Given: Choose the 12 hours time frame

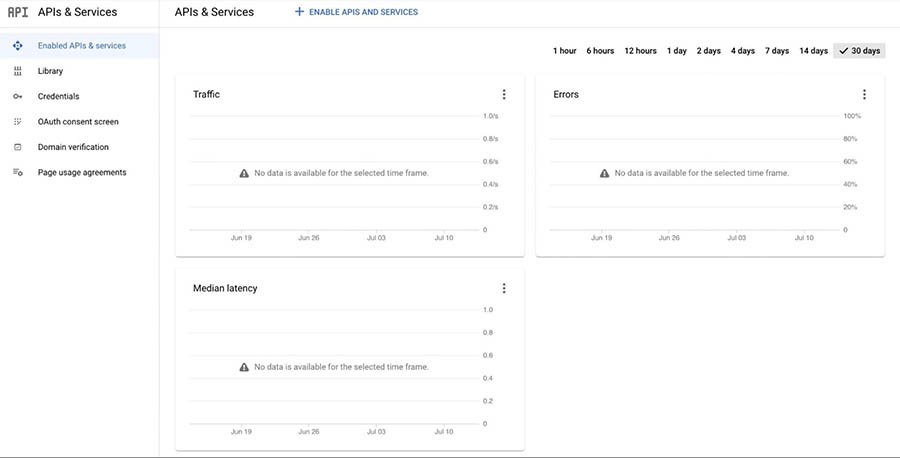Looking at the screenshot, I should point(640,51).
